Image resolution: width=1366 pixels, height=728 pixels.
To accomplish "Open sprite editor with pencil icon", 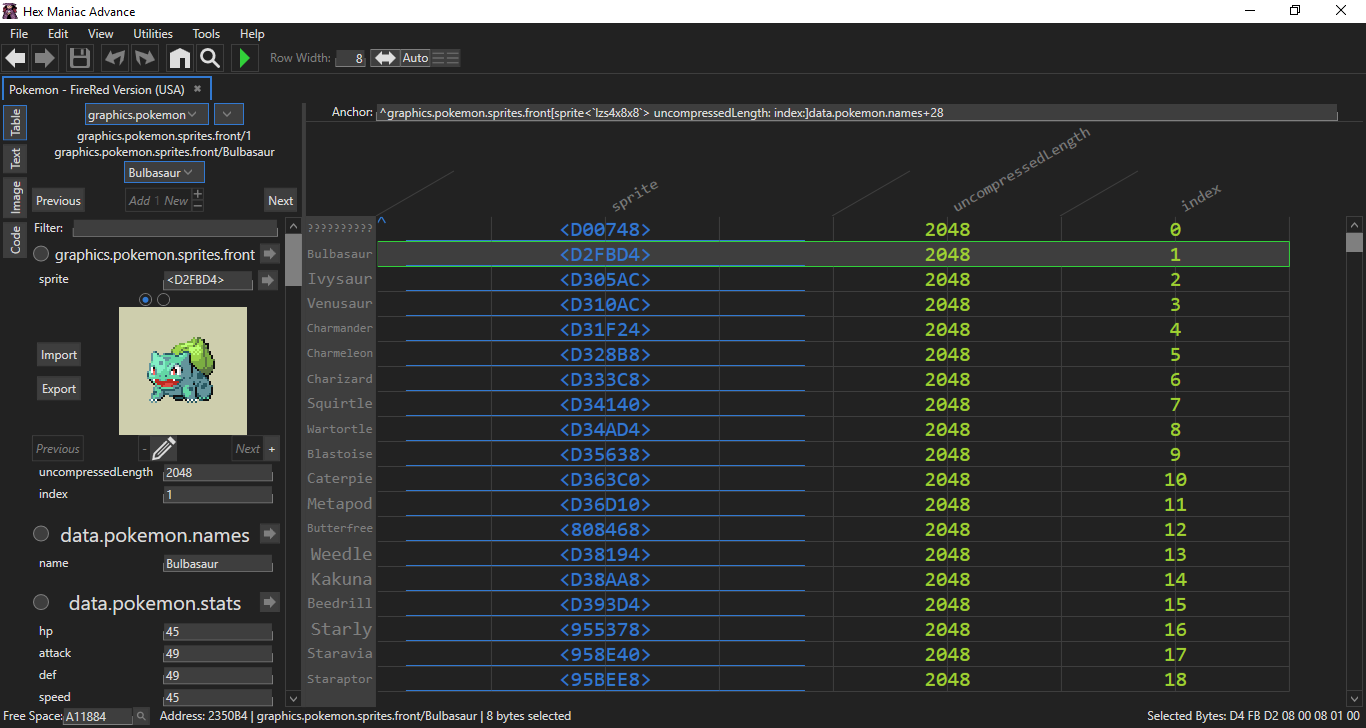I will point(164,448).
